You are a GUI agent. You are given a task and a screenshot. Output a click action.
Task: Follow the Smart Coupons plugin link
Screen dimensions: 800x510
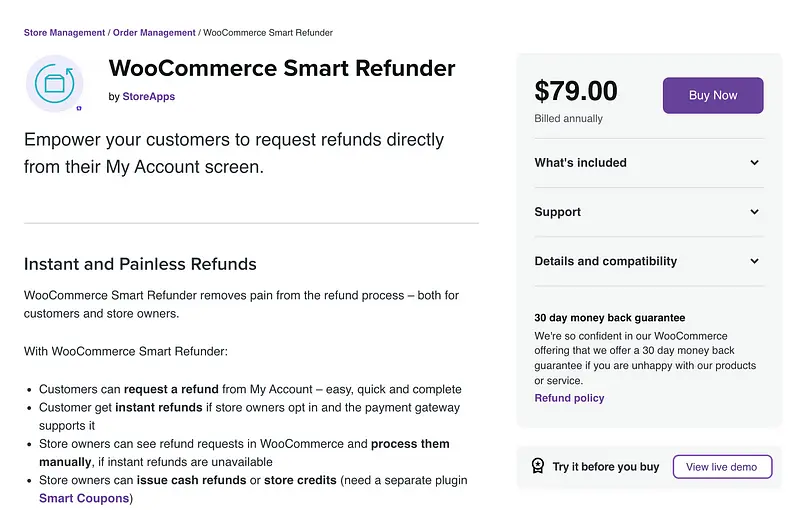[84, 498]
